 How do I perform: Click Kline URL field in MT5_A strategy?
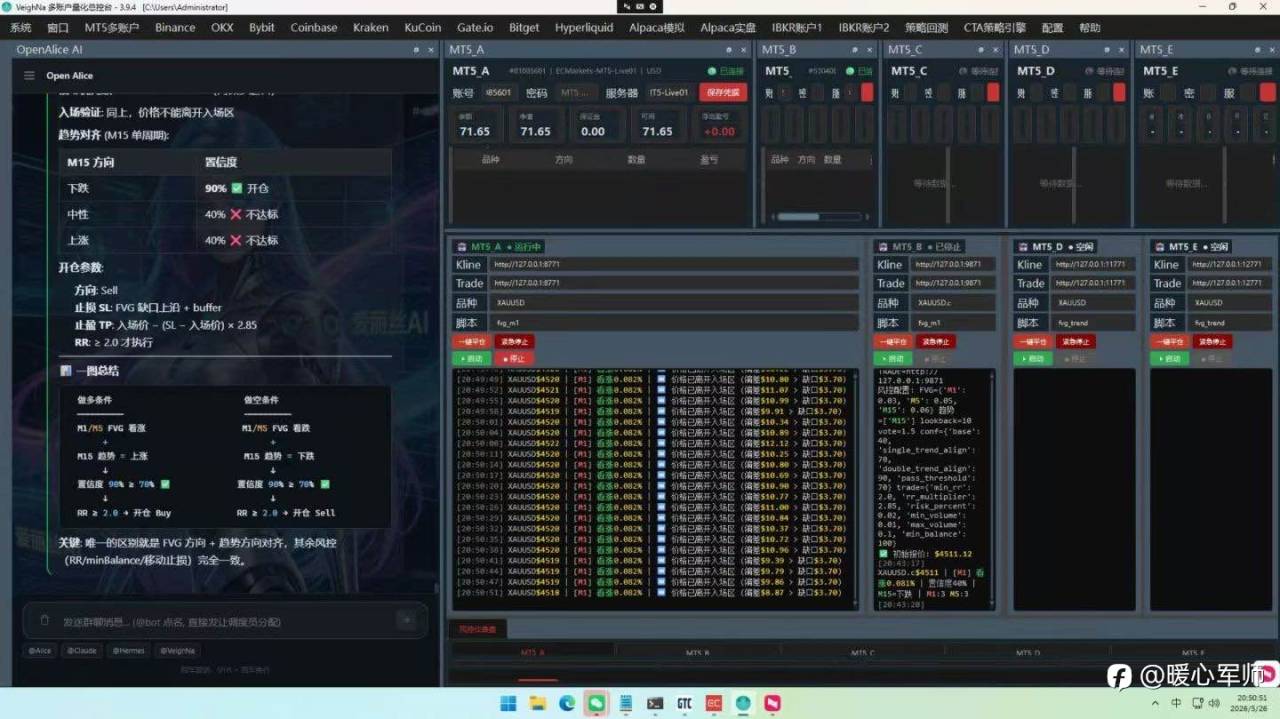673,265
